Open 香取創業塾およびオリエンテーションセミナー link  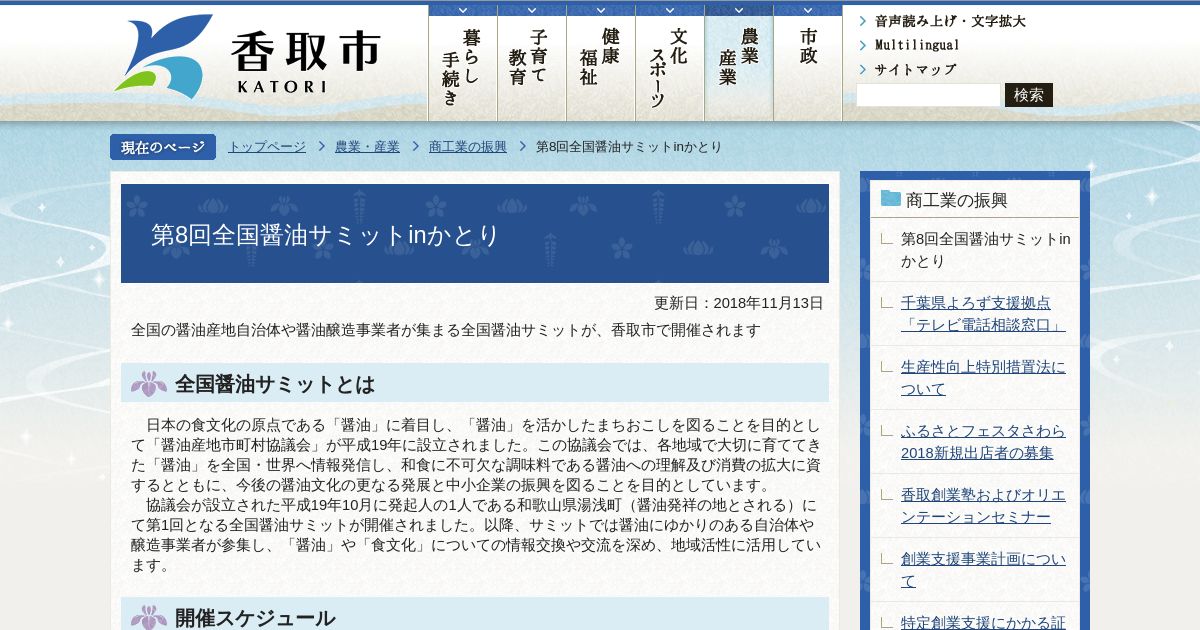(x=983, y=506)
